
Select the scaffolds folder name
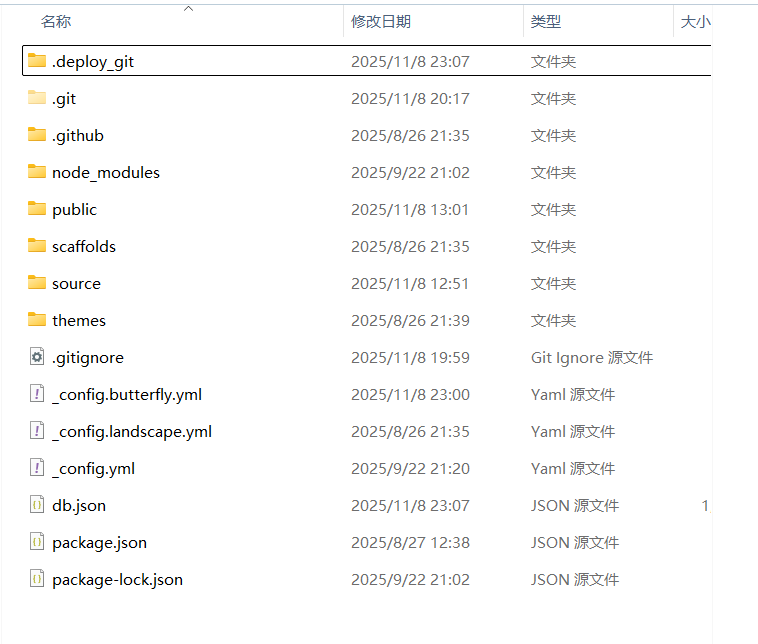click(84, 247)
